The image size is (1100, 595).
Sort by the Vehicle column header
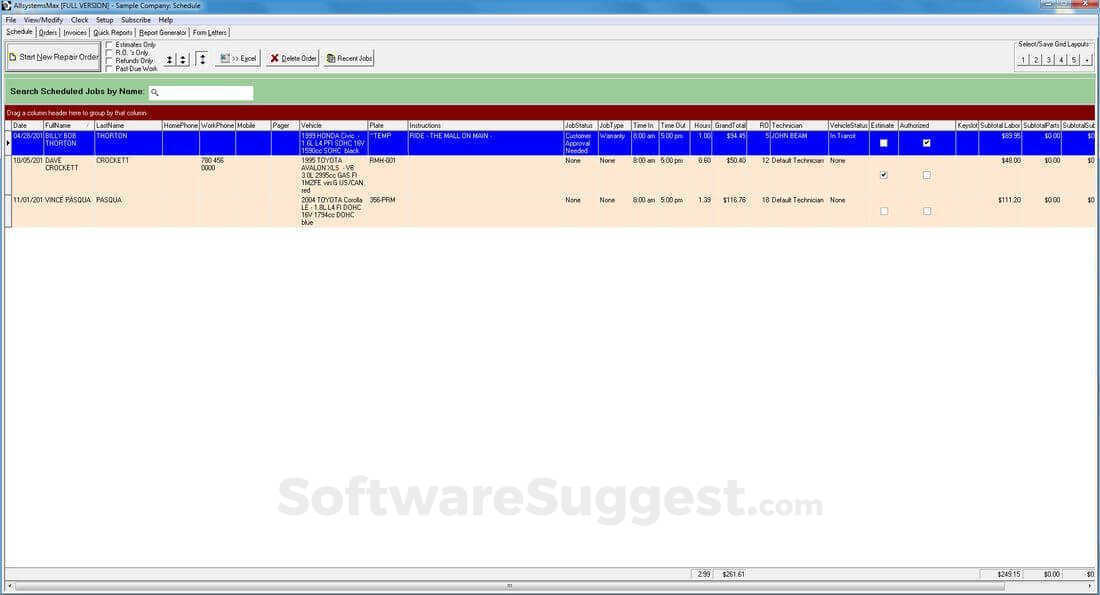coord(333,126)
